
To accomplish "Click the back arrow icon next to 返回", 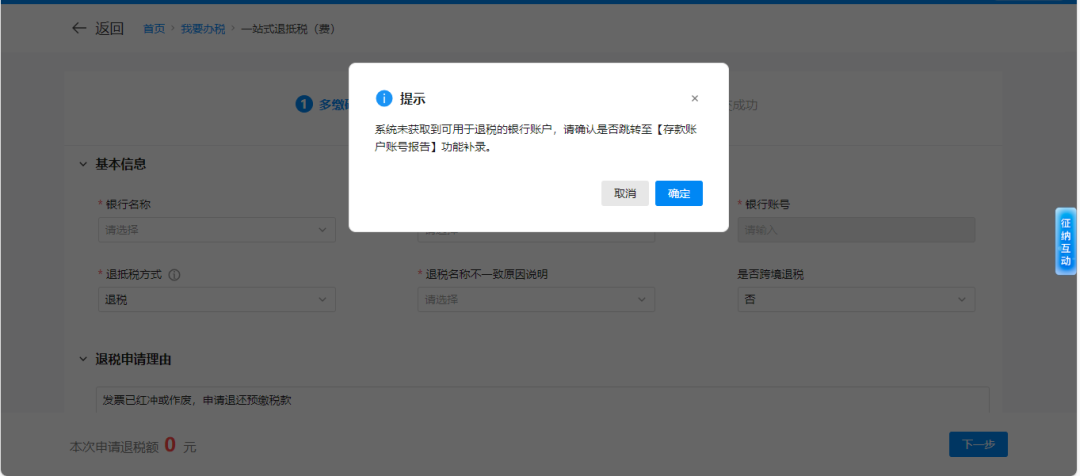I will tap(79, 28).
